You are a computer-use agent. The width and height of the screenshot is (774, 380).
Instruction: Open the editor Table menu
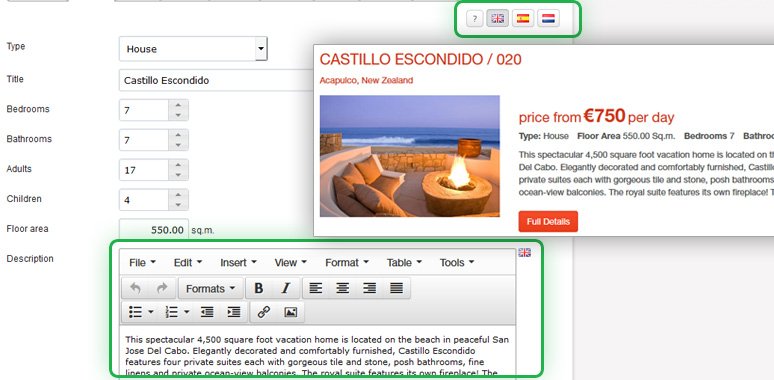pos(404,263)
